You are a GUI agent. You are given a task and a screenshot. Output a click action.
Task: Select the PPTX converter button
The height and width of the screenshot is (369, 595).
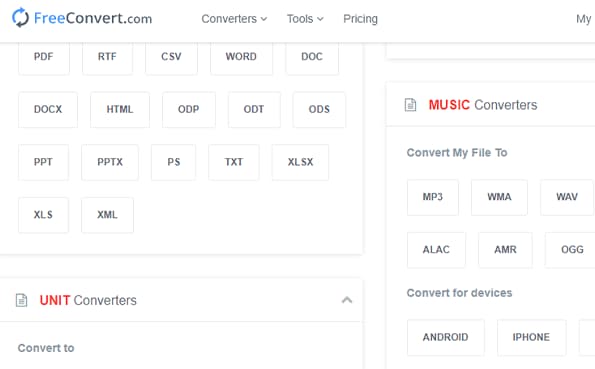[110, 162]
